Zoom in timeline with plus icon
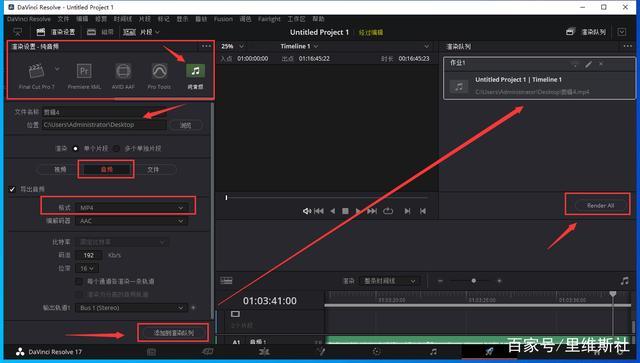 (499, 281)
